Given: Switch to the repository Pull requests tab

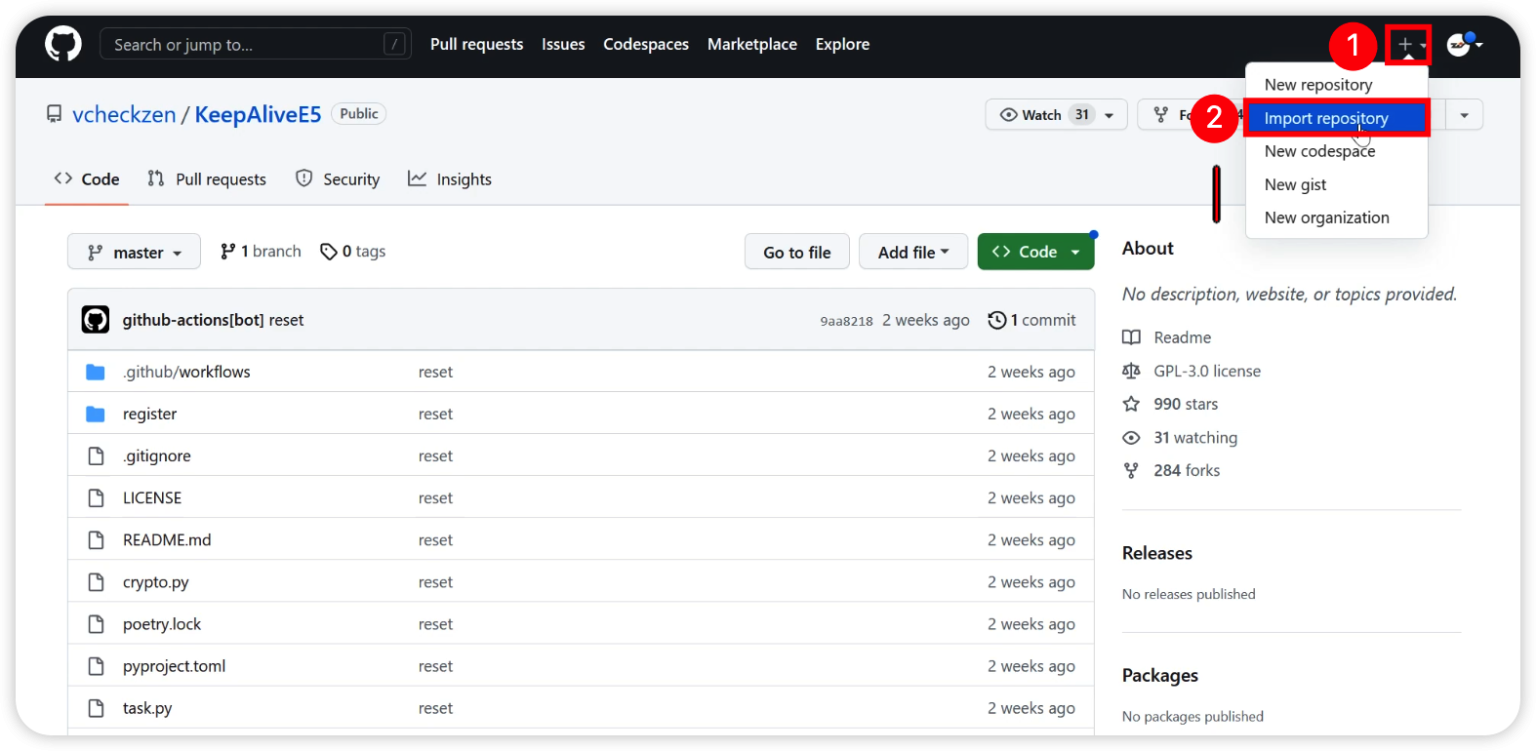Looking at the screenshot, I should pos(207,179).
